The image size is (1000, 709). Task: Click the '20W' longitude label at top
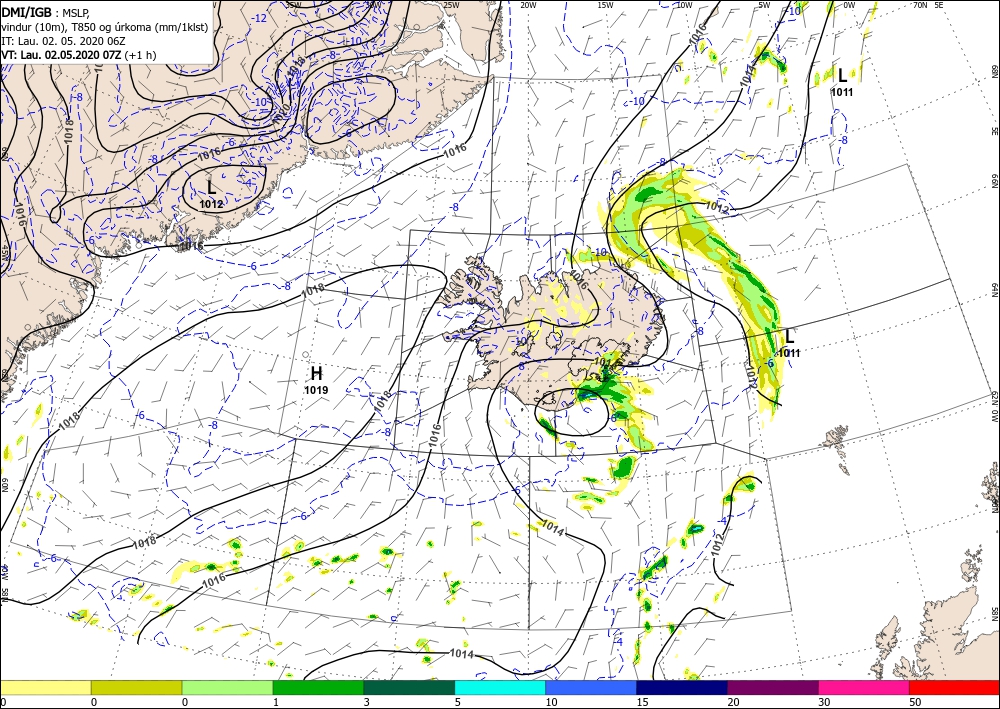[x=528, y=5]
